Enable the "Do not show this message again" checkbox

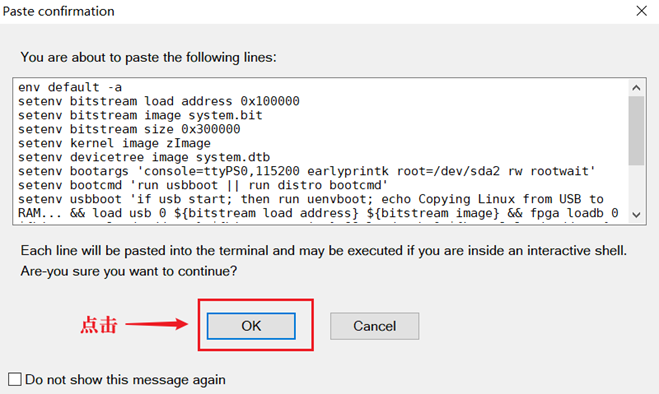click(15, 379)
